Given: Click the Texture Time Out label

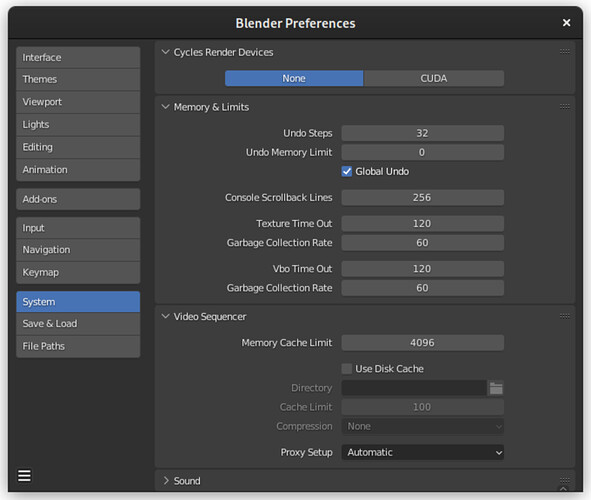Looking at the screenshot, I should [x=294, y=223].
